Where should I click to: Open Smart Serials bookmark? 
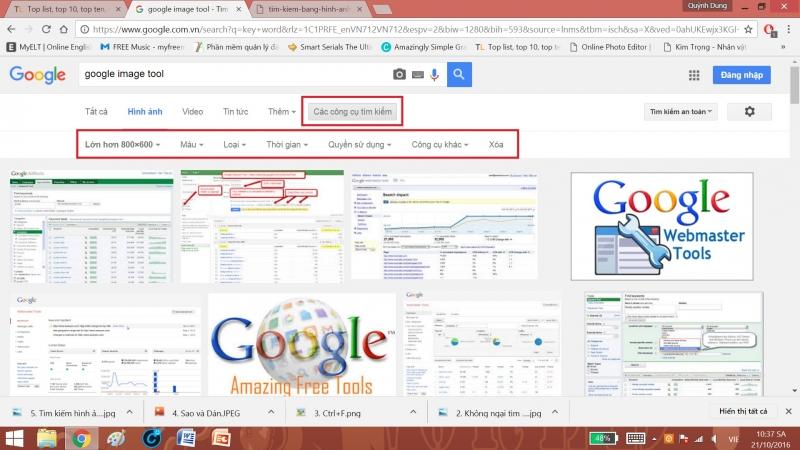(329, 47)
